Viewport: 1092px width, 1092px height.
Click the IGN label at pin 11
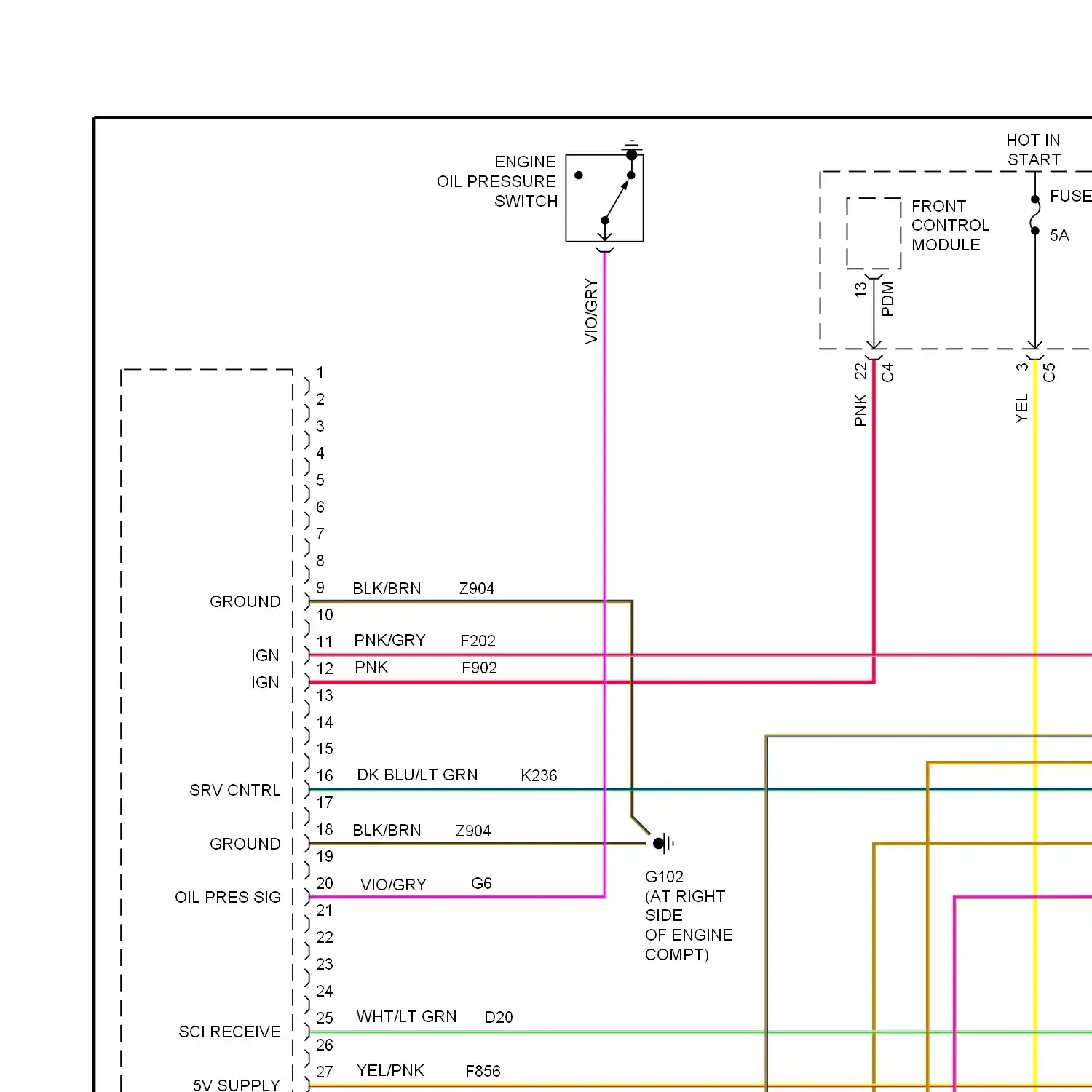265,655
